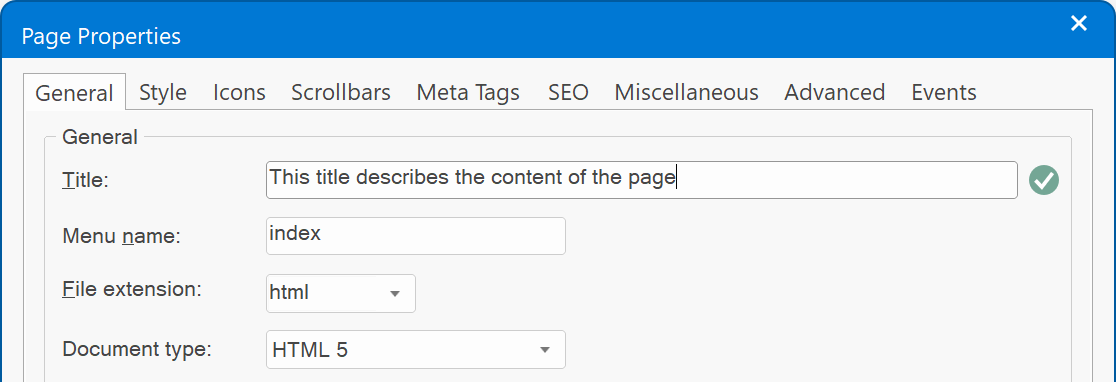The width and height of the screenshot is (1116, 382).
Task: Go to the Scrollbars tab
Action: pos(341,92)
